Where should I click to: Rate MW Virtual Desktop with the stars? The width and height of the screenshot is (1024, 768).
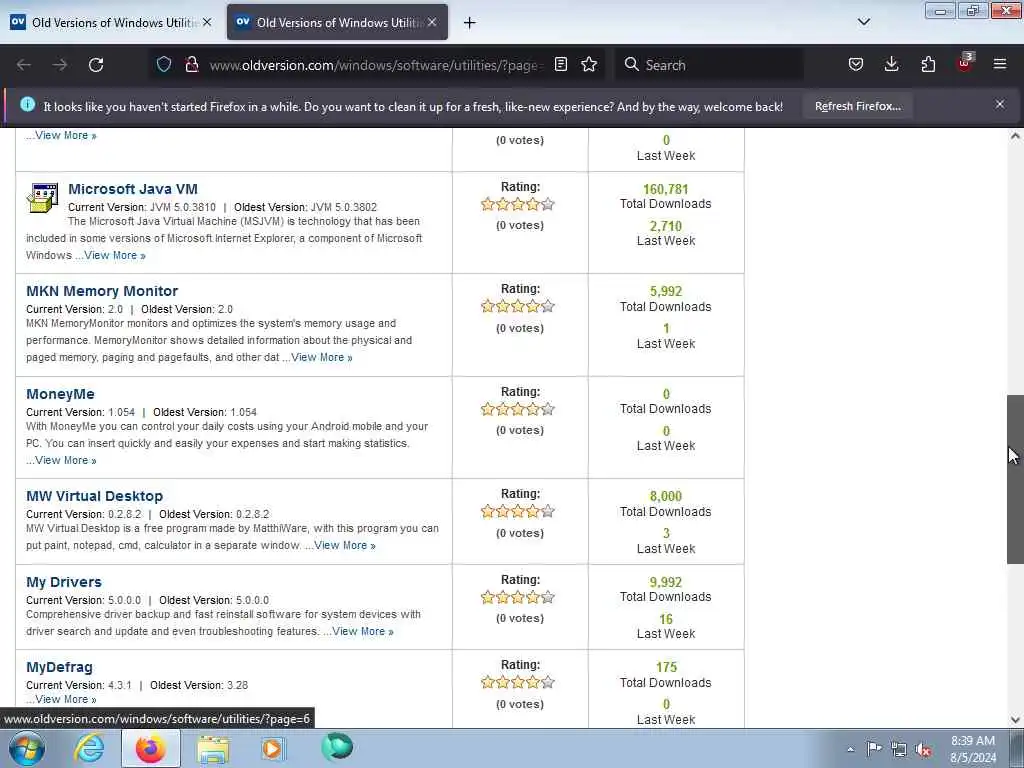pos(517,511)
